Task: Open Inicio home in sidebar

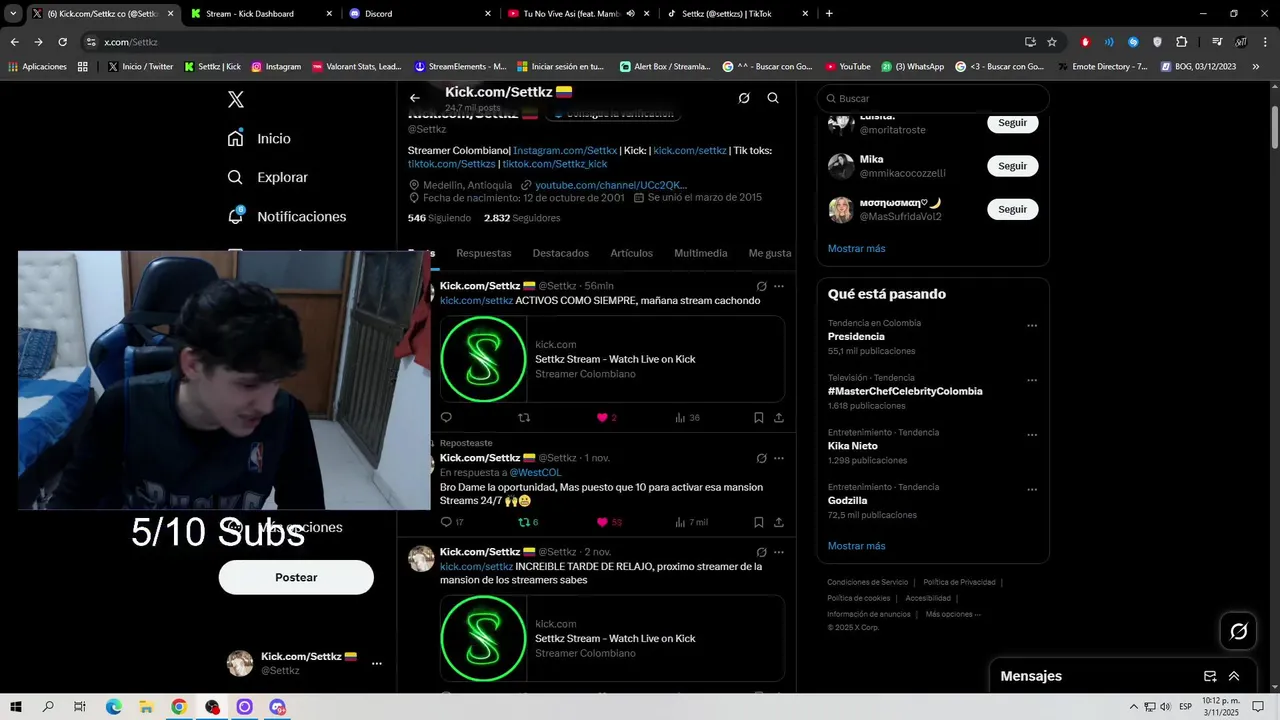Action: point(259,139)
